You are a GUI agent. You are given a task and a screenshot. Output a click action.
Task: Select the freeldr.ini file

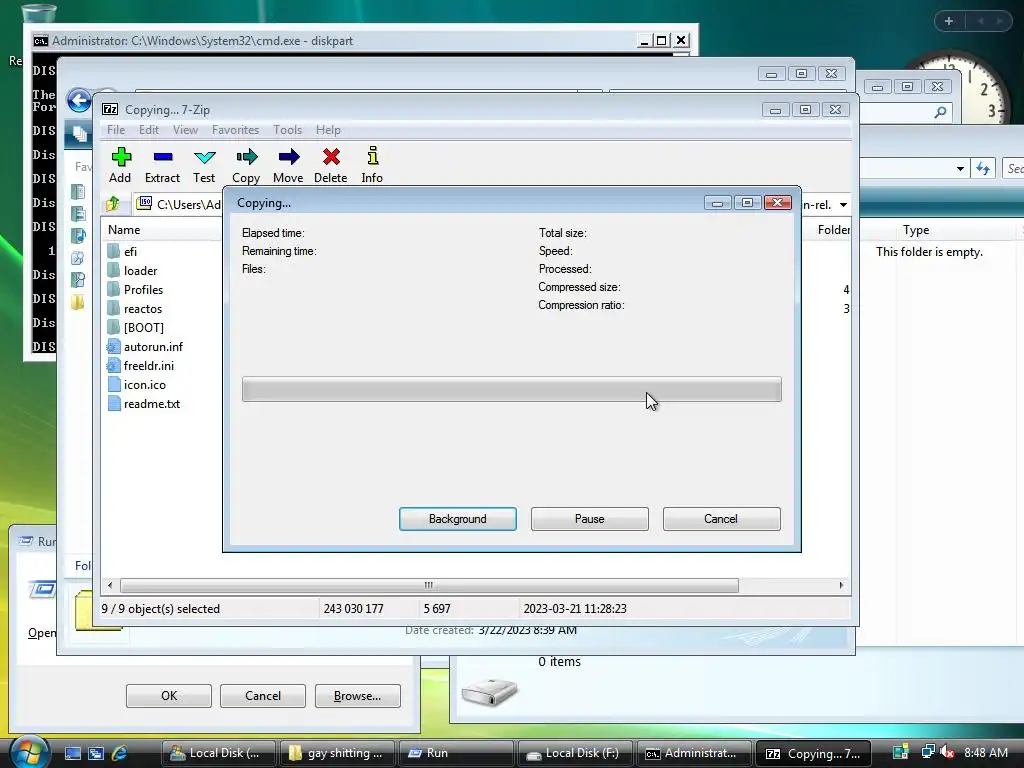148,366
